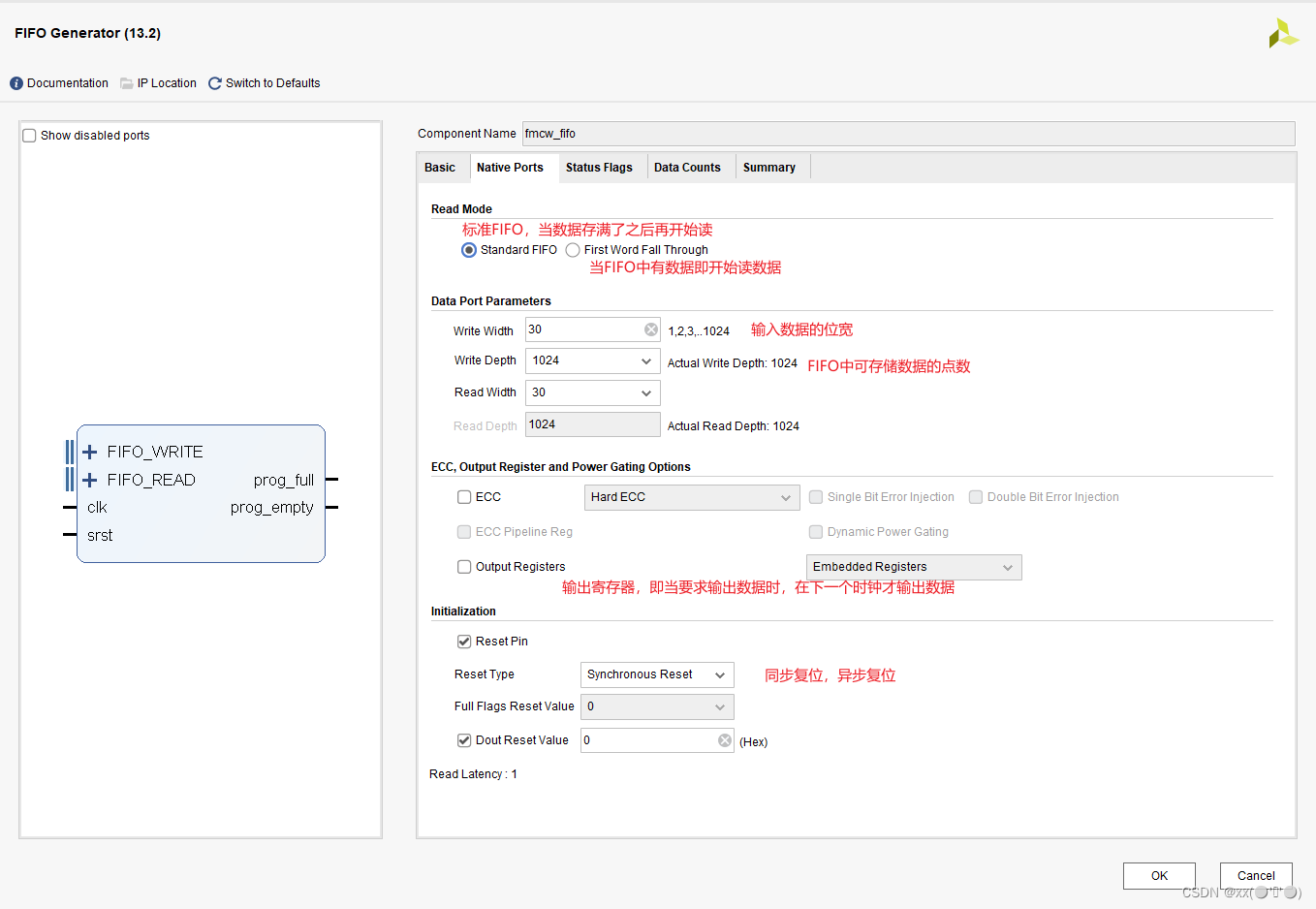The width and height of the screenshot is (1316, 909).
Task: Click the prog_full port label
Action: pos(284,480)
